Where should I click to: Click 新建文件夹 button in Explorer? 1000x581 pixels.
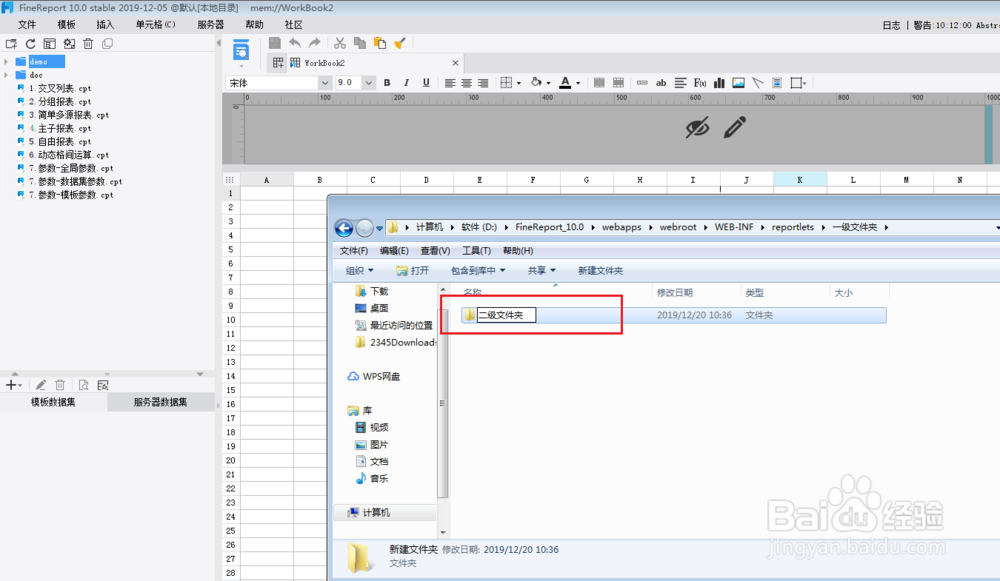[600, 270]
